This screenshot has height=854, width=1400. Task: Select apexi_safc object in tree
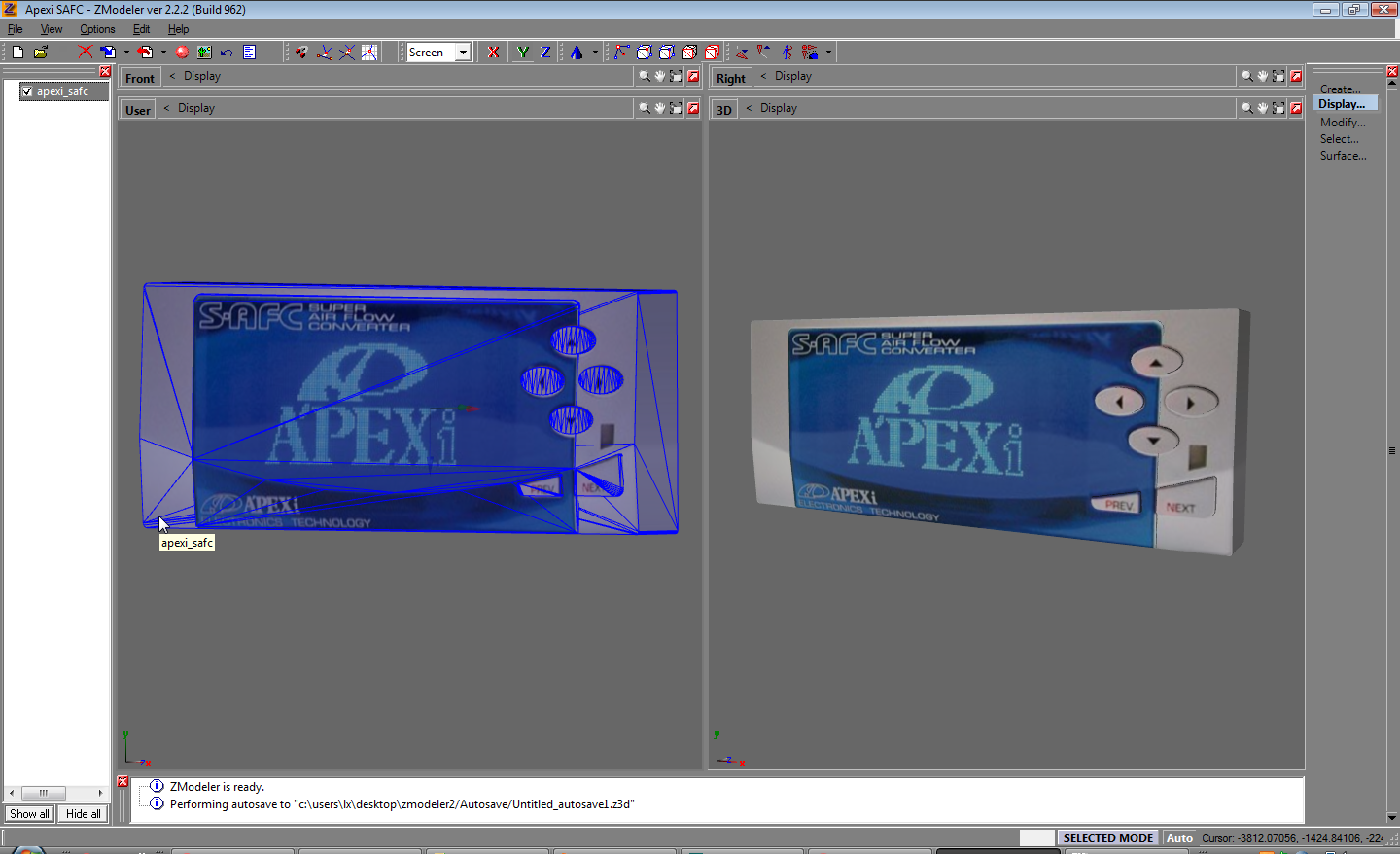click(63, 91)
